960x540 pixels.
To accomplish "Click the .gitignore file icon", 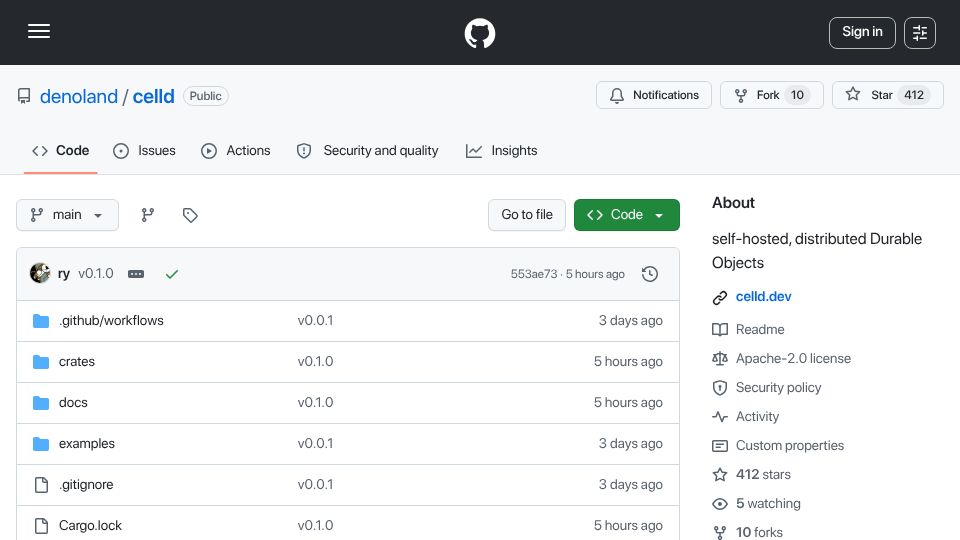I will (41, 485).
